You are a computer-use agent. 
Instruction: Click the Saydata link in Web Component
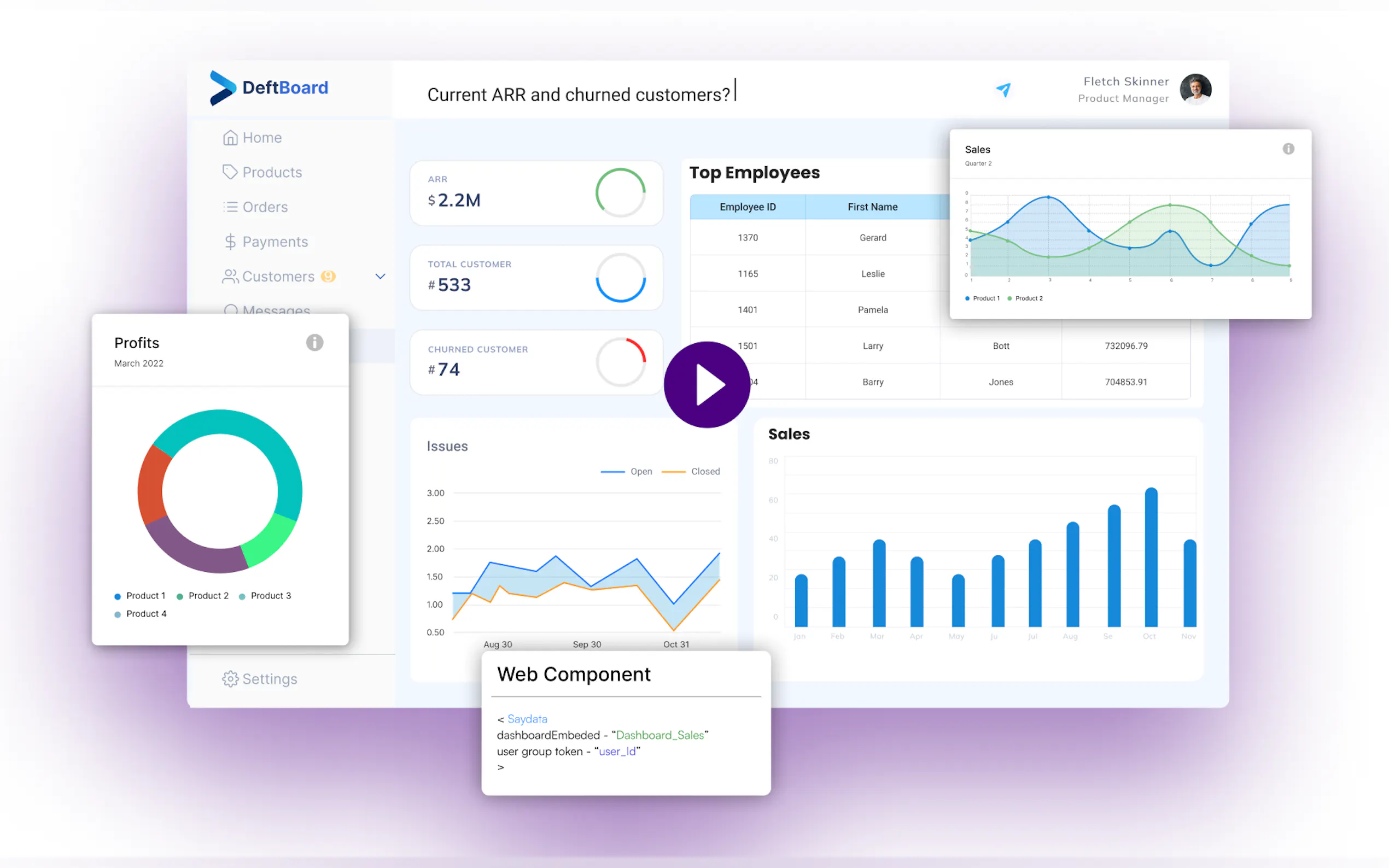[x=527, y=719]
